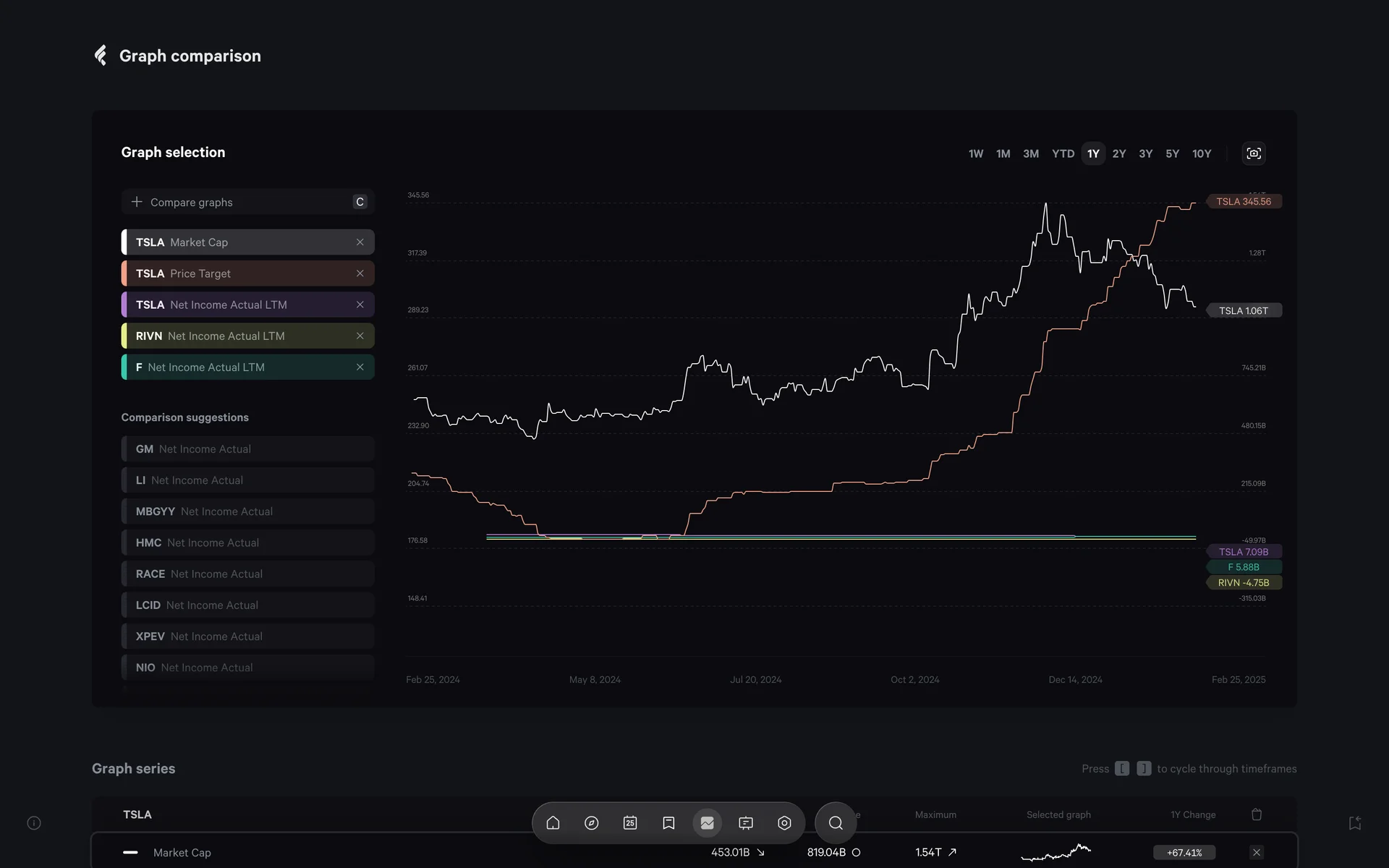Select the 3M timeframe
The width and height of the screenshot is (1389, 868).
[x=1030, y=153]
